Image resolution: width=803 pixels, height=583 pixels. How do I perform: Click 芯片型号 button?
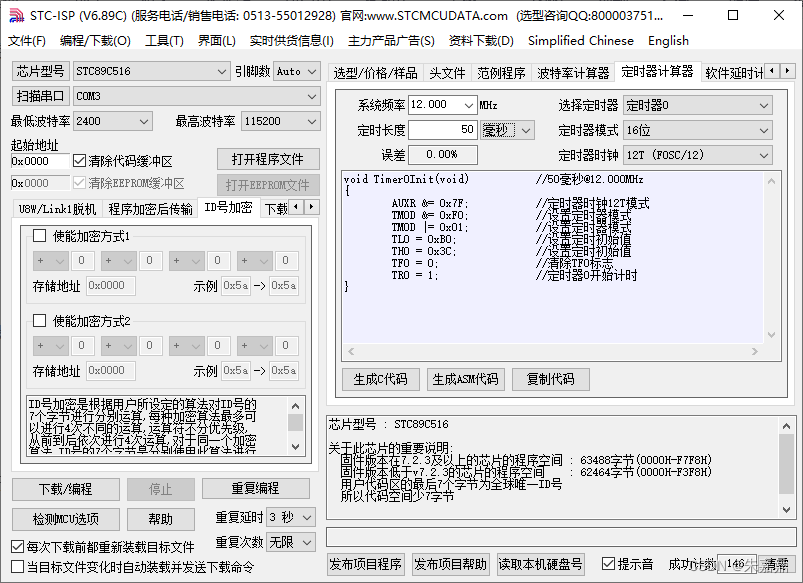tap(40, 71)
